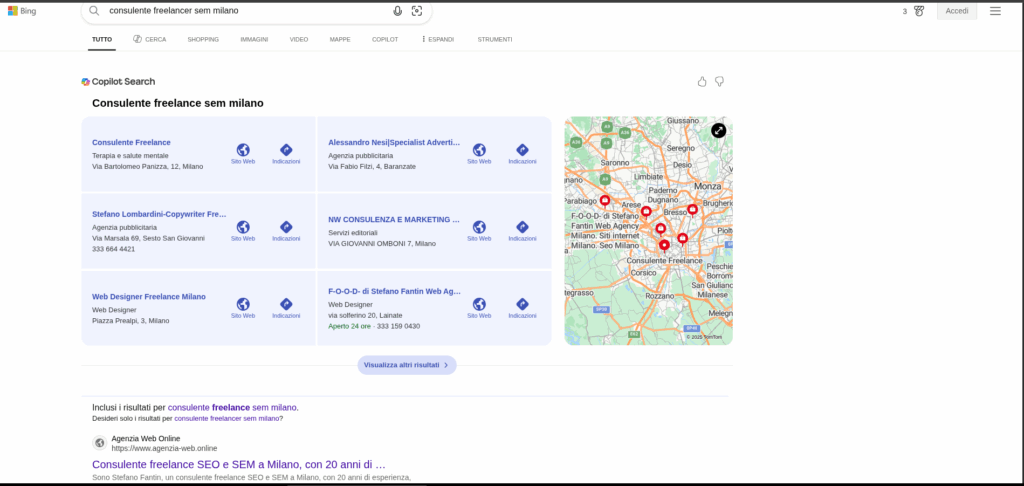1024x486 pixels.
Task: Open visual search camera icon
Action: point(417,11)
